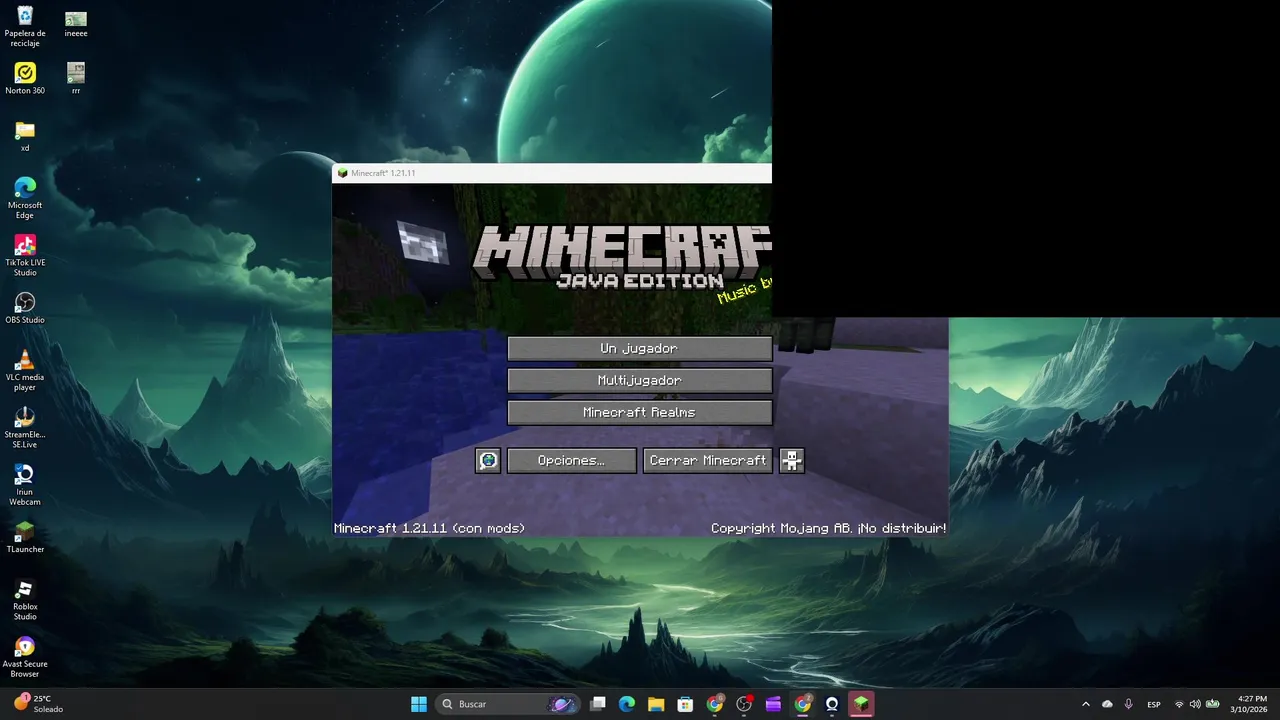Image resolution: width=1280 pixels, height=720 pixels.
Task: Switch to Minecraft taskbar icon
Action: click(861, 704)
